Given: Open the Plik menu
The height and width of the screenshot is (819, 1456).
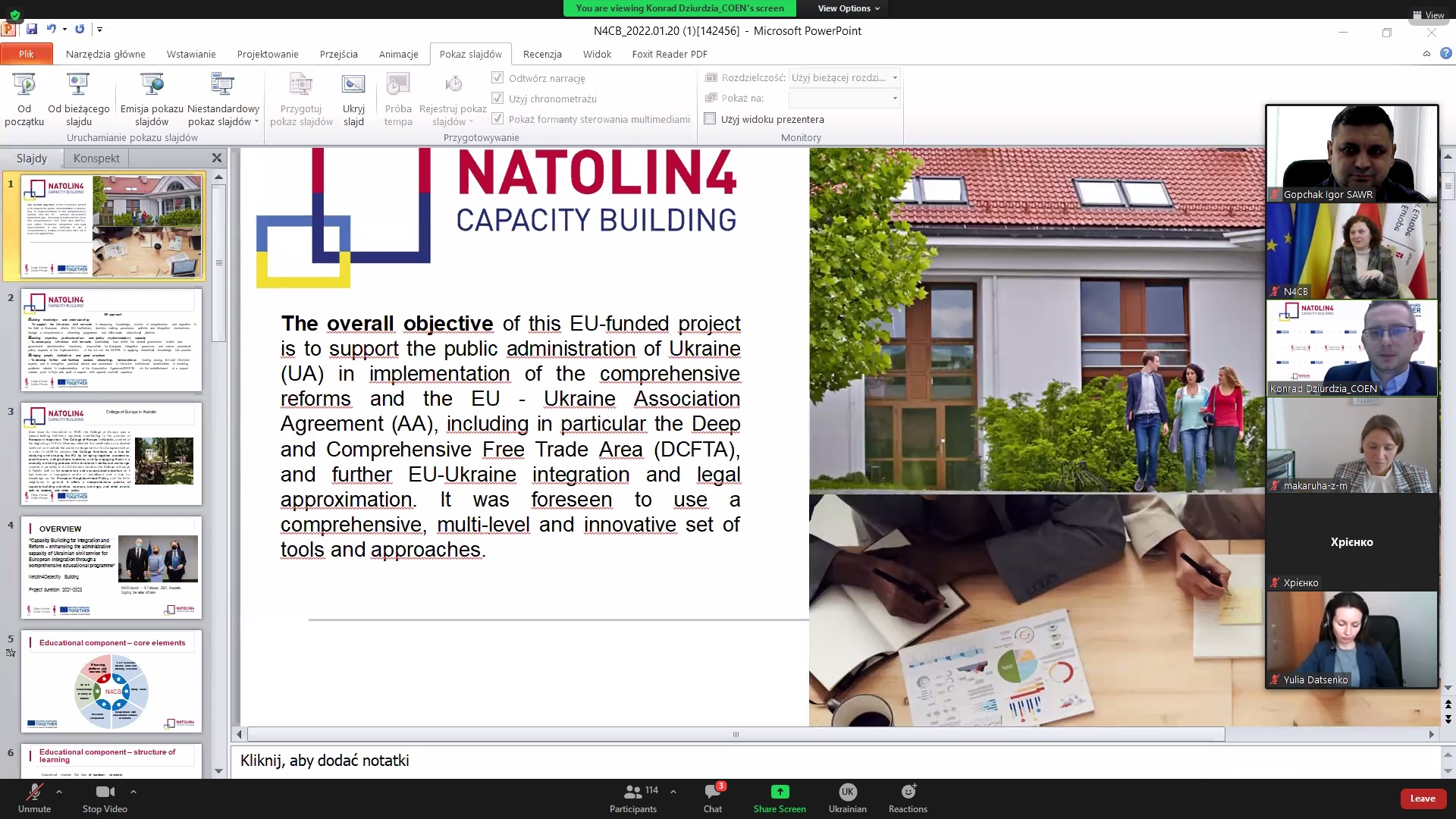Looking at the screenshot, I should pos(27,54).
